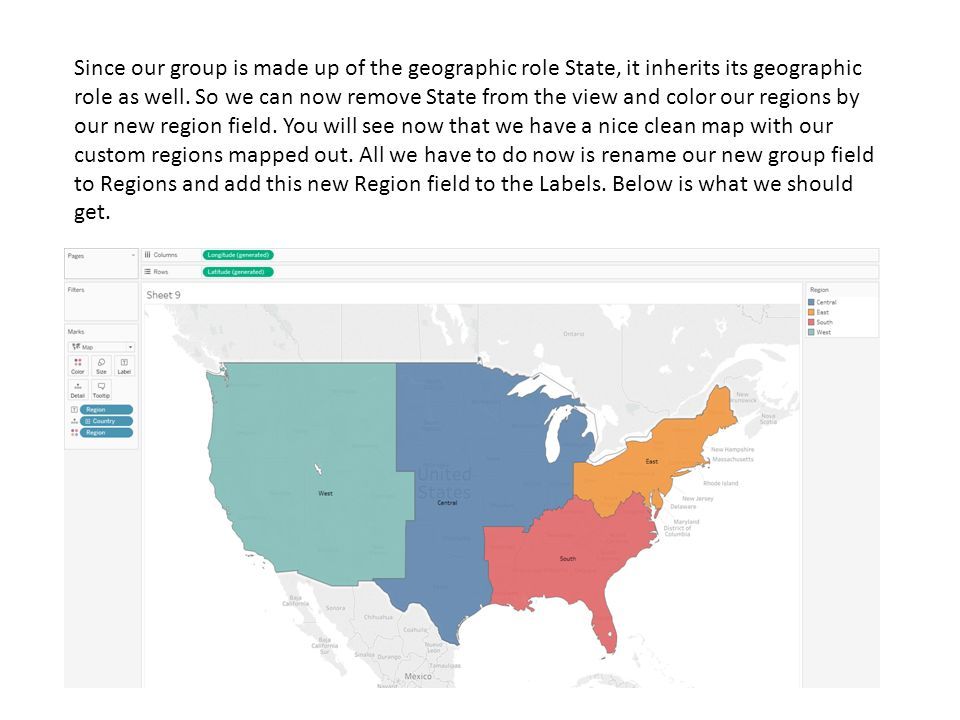Click the detail icon beside the Country pill
This screenshot has height=720, width=960.
[74, 421]
